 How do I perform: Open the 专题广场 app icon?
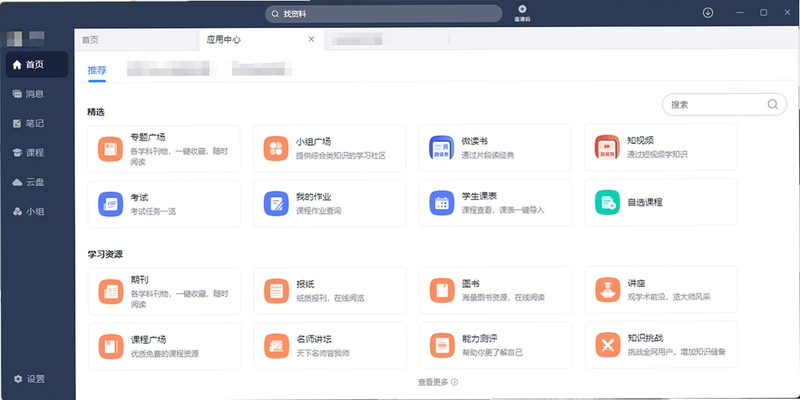(x=110, y=149)
